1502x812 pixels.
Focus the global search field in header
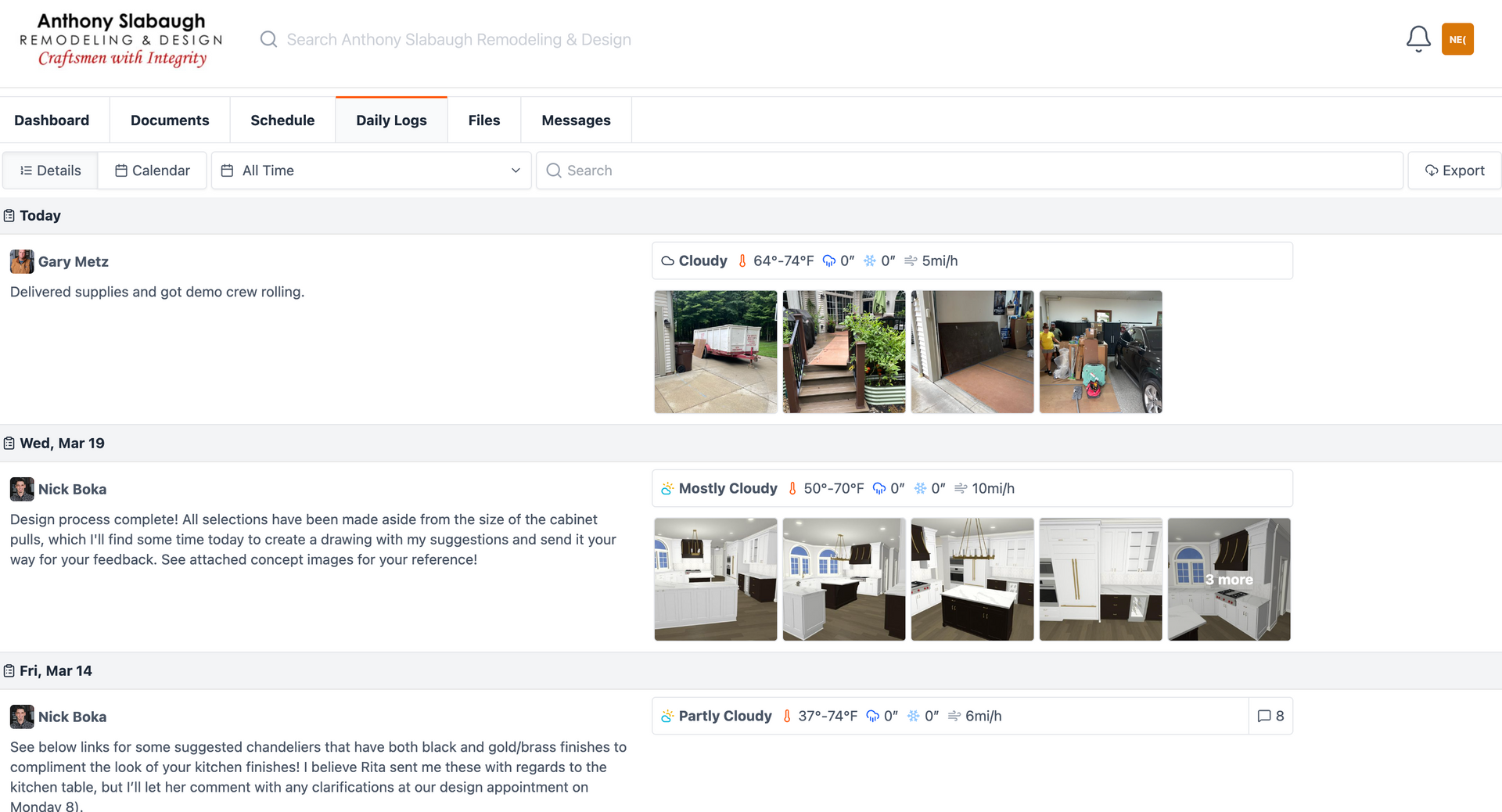458,39
